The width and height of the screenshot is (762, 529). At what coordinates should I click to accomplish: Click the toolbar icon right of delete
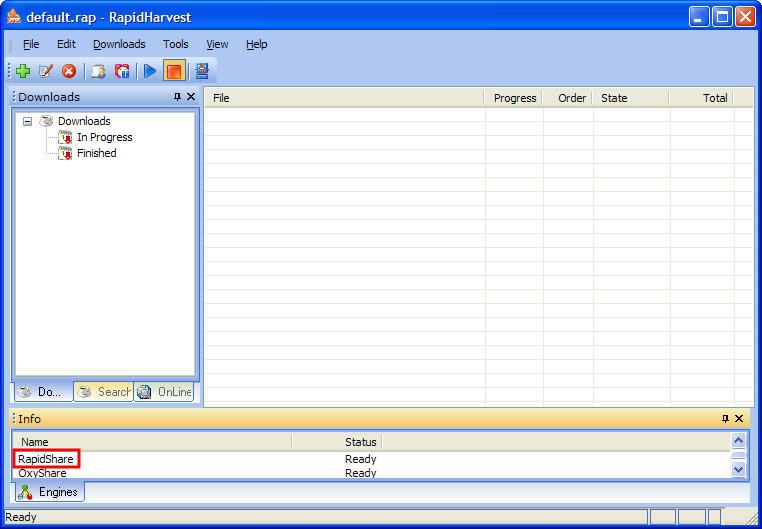pos(98,71)
